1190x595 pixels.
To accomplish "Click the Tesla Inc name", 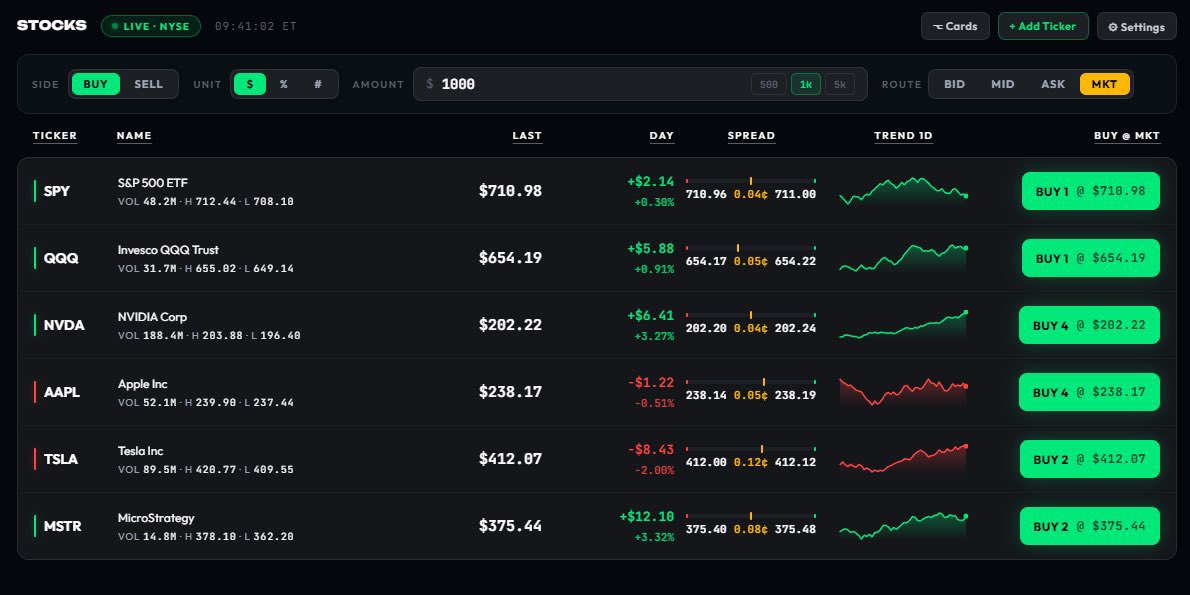I will tap(140, 451).
